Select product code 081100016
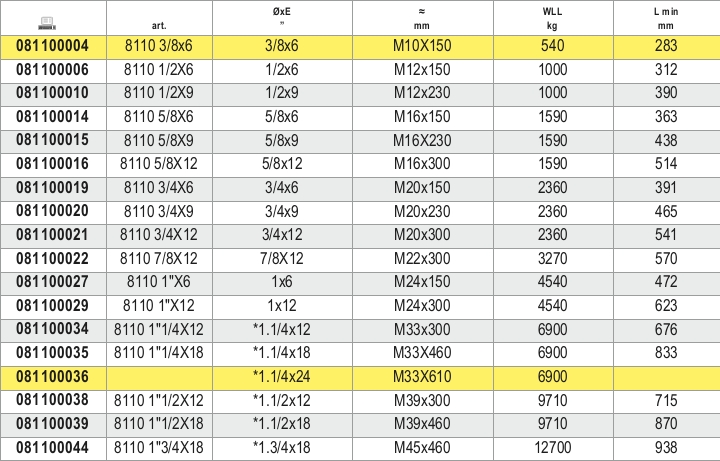The height and width of the screenshot is (461, 720). pyautogui.click(x=52, y=164)
